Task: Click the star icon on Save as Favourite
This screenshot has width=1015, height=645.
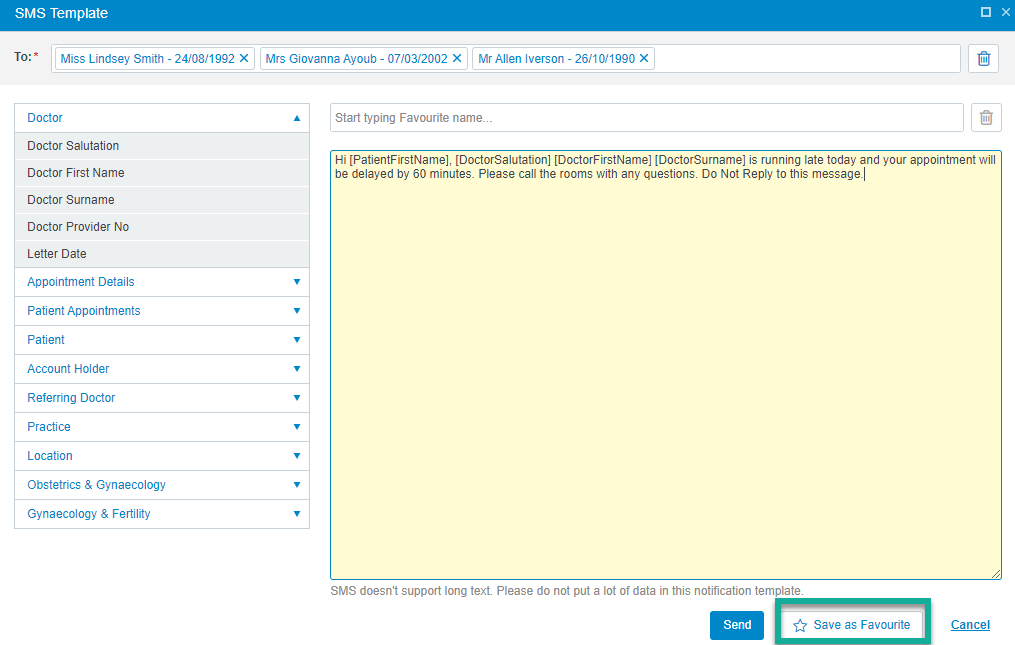Action: [800, 625]
